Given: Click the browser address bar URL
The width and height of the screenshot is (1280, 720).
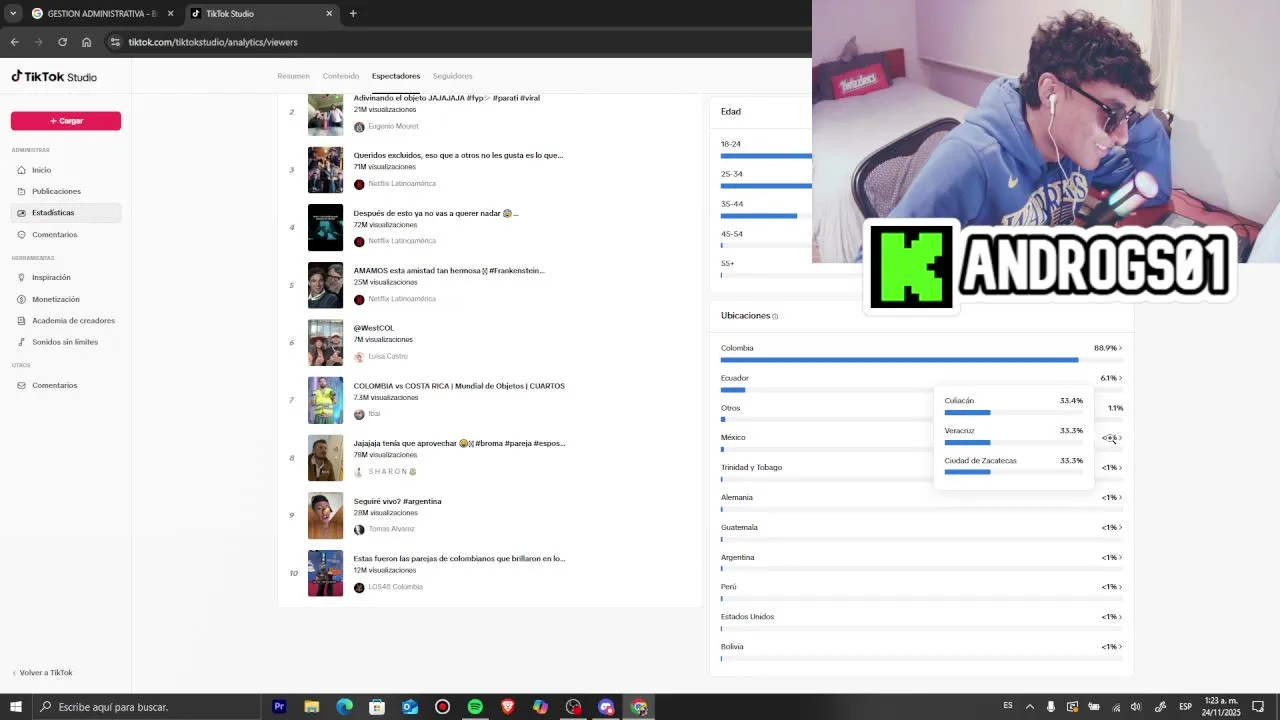Looking at the screenshot, I should pos(213,42).
